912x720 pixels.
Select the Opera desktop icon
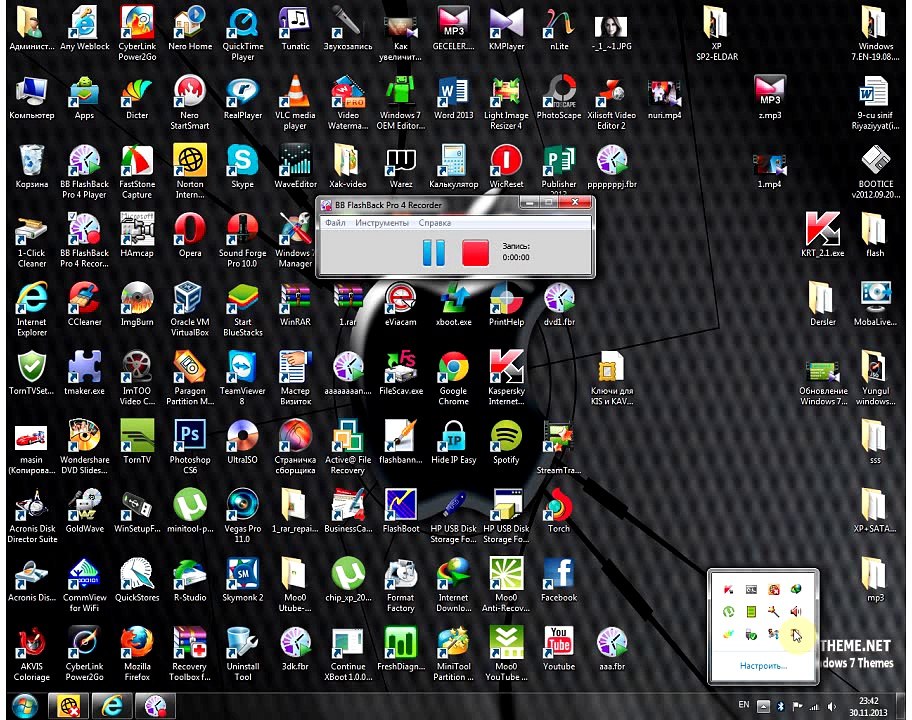click(x=190, y=236)
